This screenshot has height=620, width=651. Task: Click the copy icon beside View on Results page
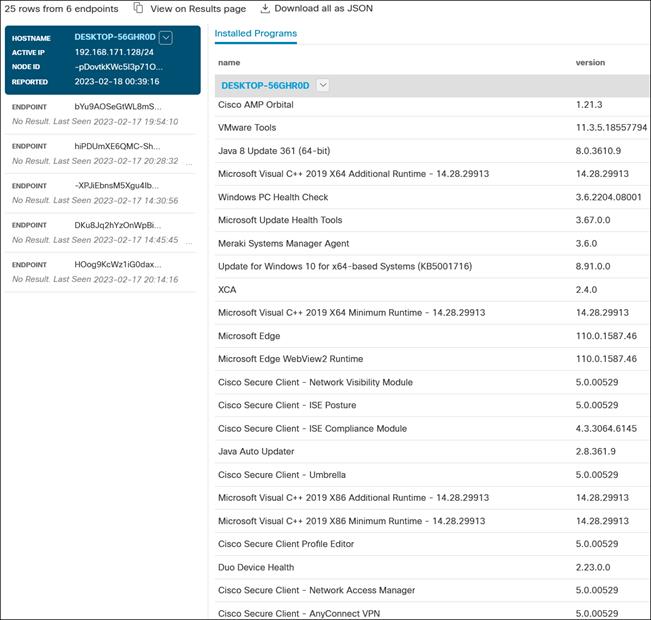139,8
